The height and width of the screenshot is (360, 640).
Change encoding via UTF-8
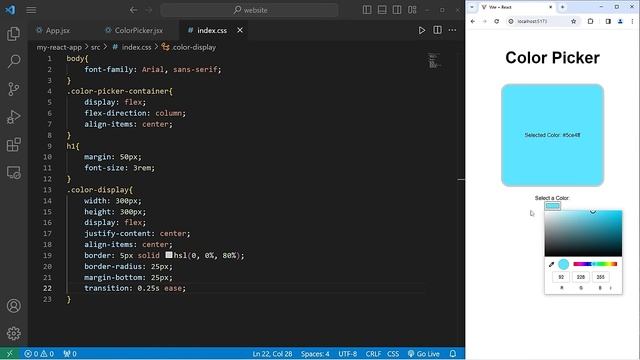coord(347,353)
